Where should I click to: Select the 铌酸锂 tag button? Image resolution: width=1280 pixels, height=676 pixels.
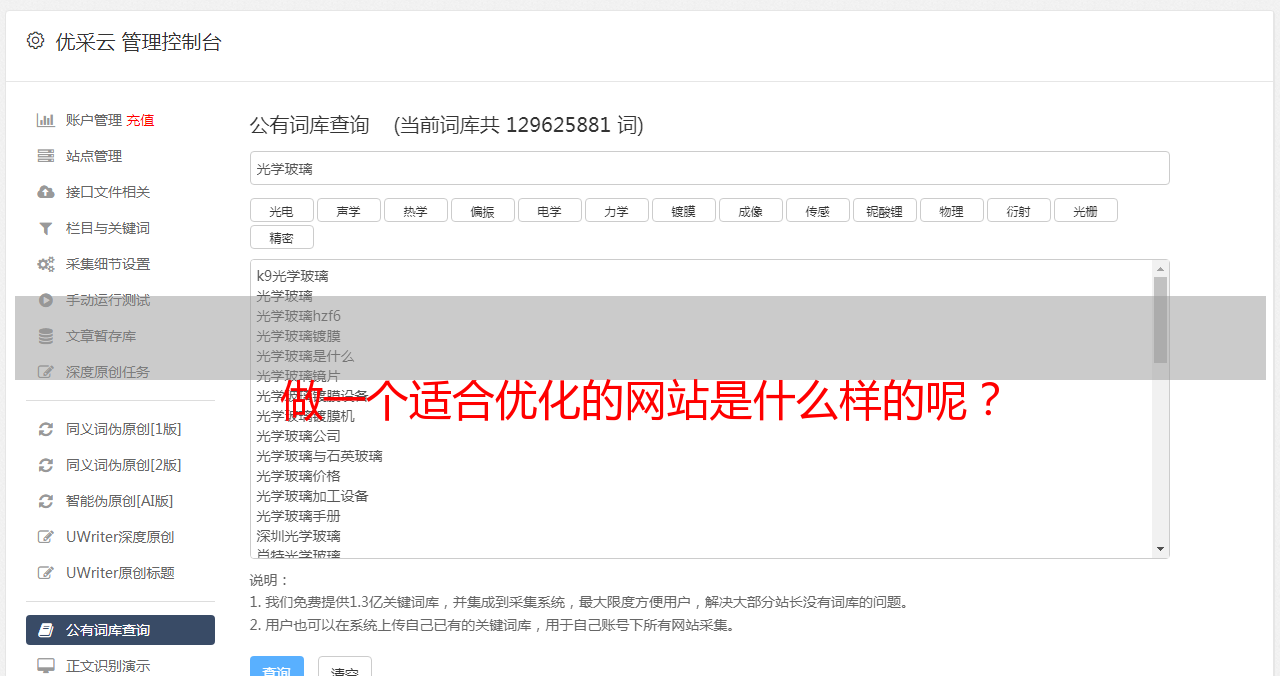pos(884,210)
